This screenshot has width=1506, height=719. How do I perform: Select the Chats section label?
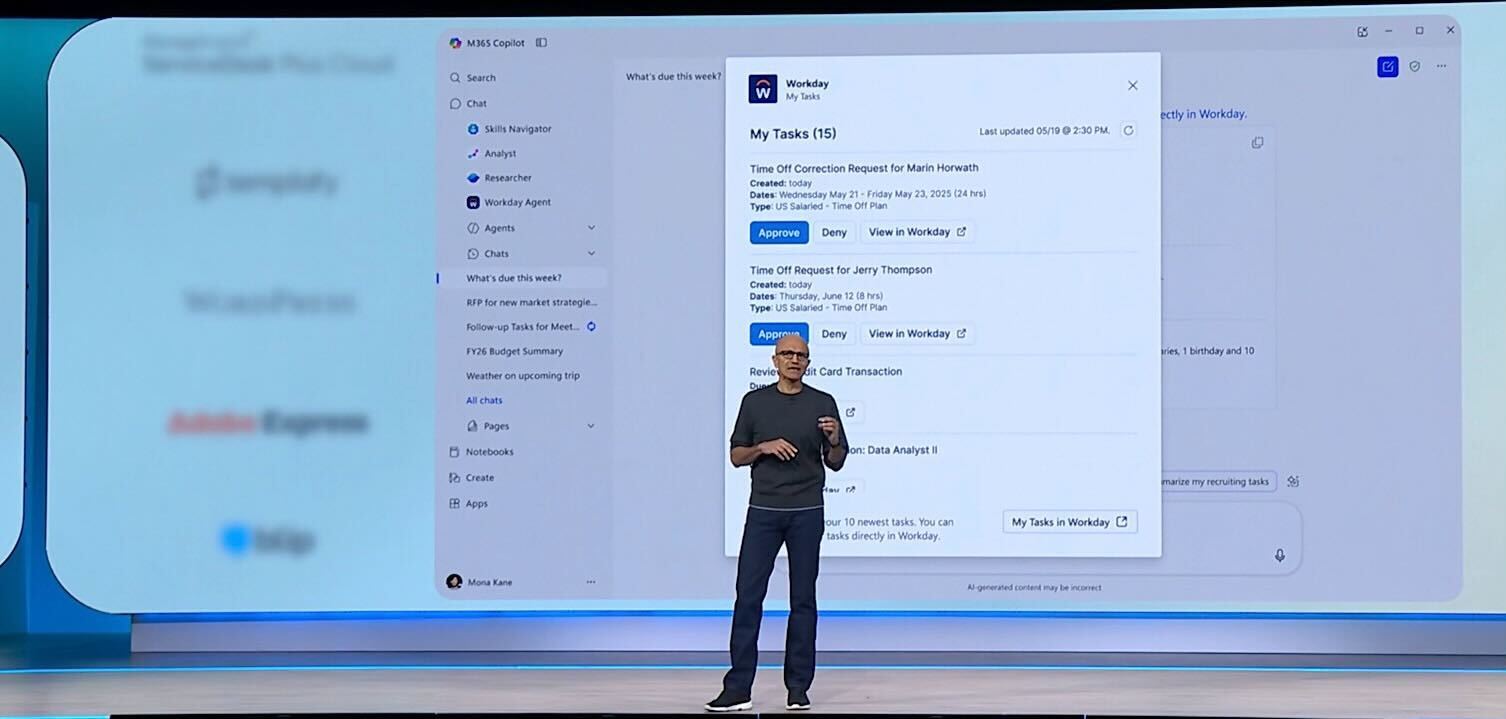[x=496, y=254]
